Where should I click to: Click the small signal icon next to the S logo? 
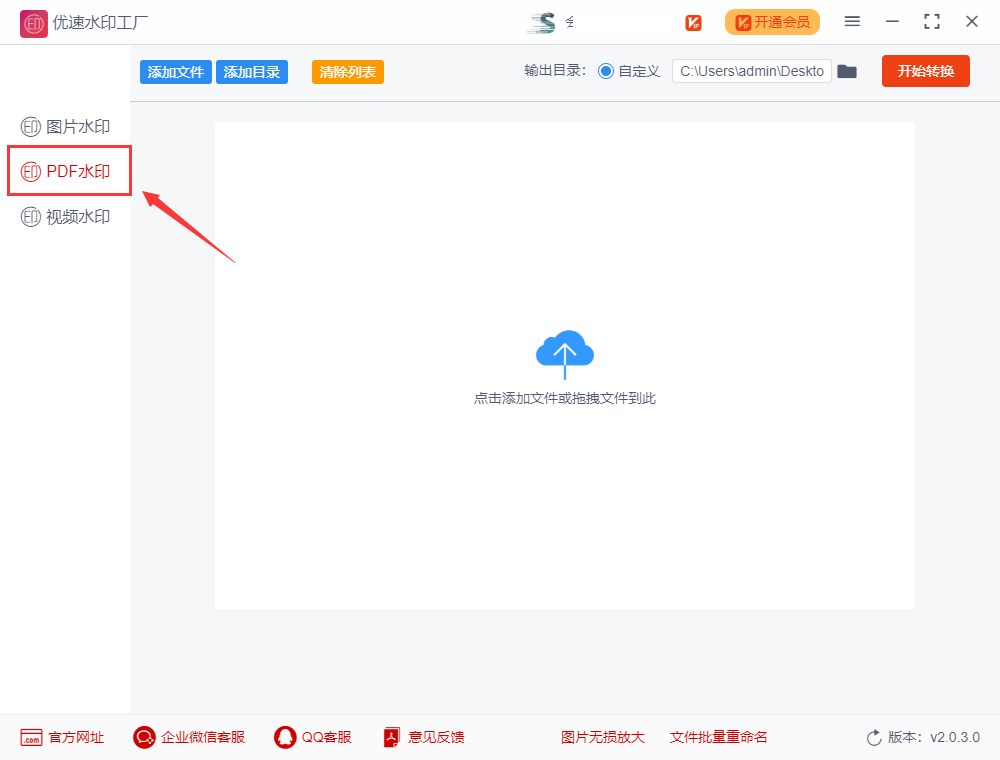570,22
